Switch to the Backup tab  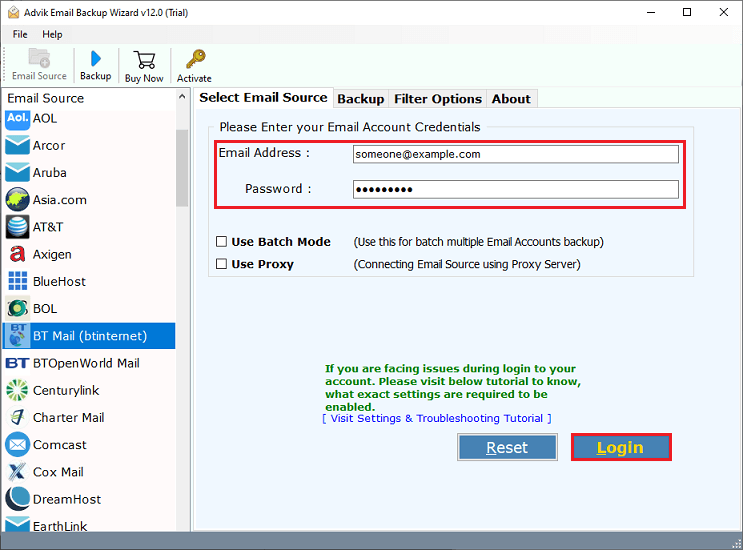coord(361,99)
